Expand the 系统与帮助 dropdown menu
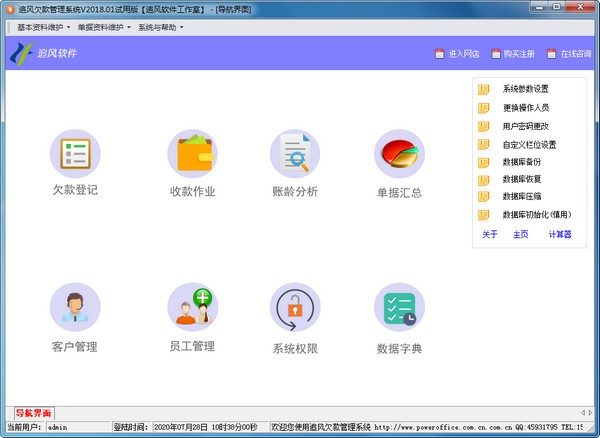The width and height of the screenshot is (600, 438). point(160,27)
